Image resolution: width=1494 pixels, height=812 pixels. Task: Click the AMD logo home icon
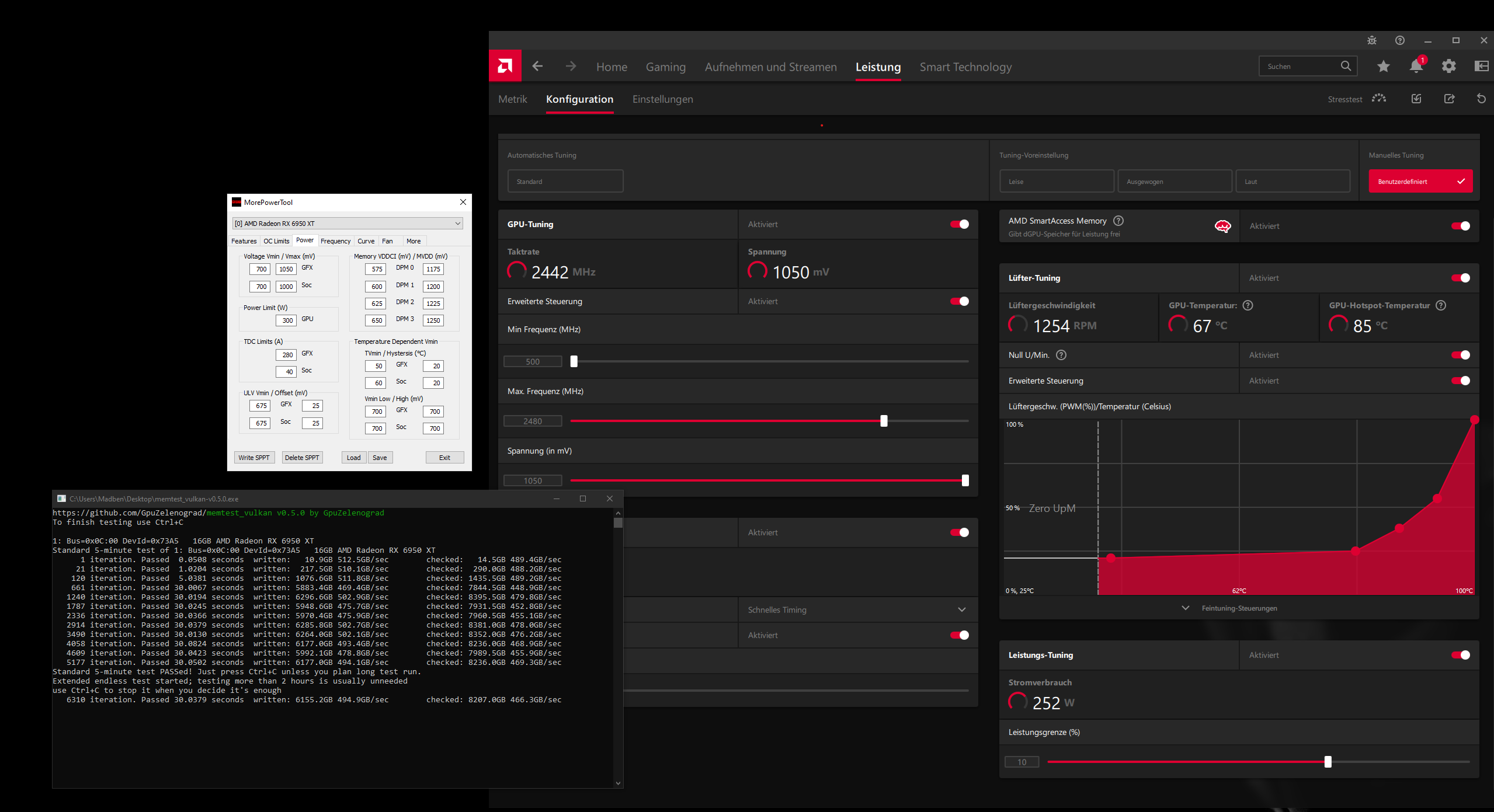tap(505, 66)
